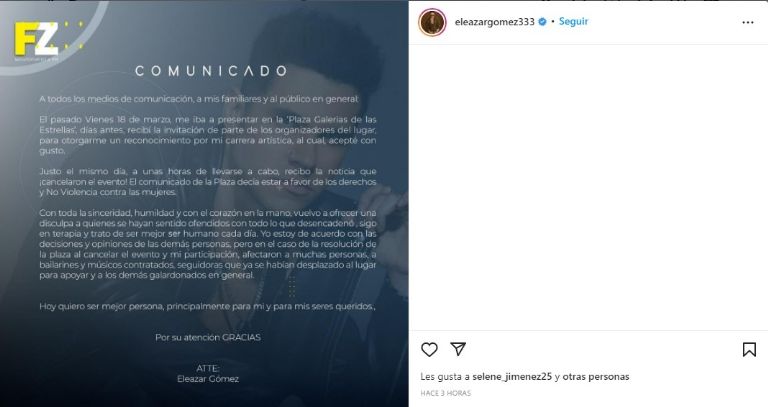768x407 pixels.
Task: Share the post via paper plane icon
Action: [458, 349]
